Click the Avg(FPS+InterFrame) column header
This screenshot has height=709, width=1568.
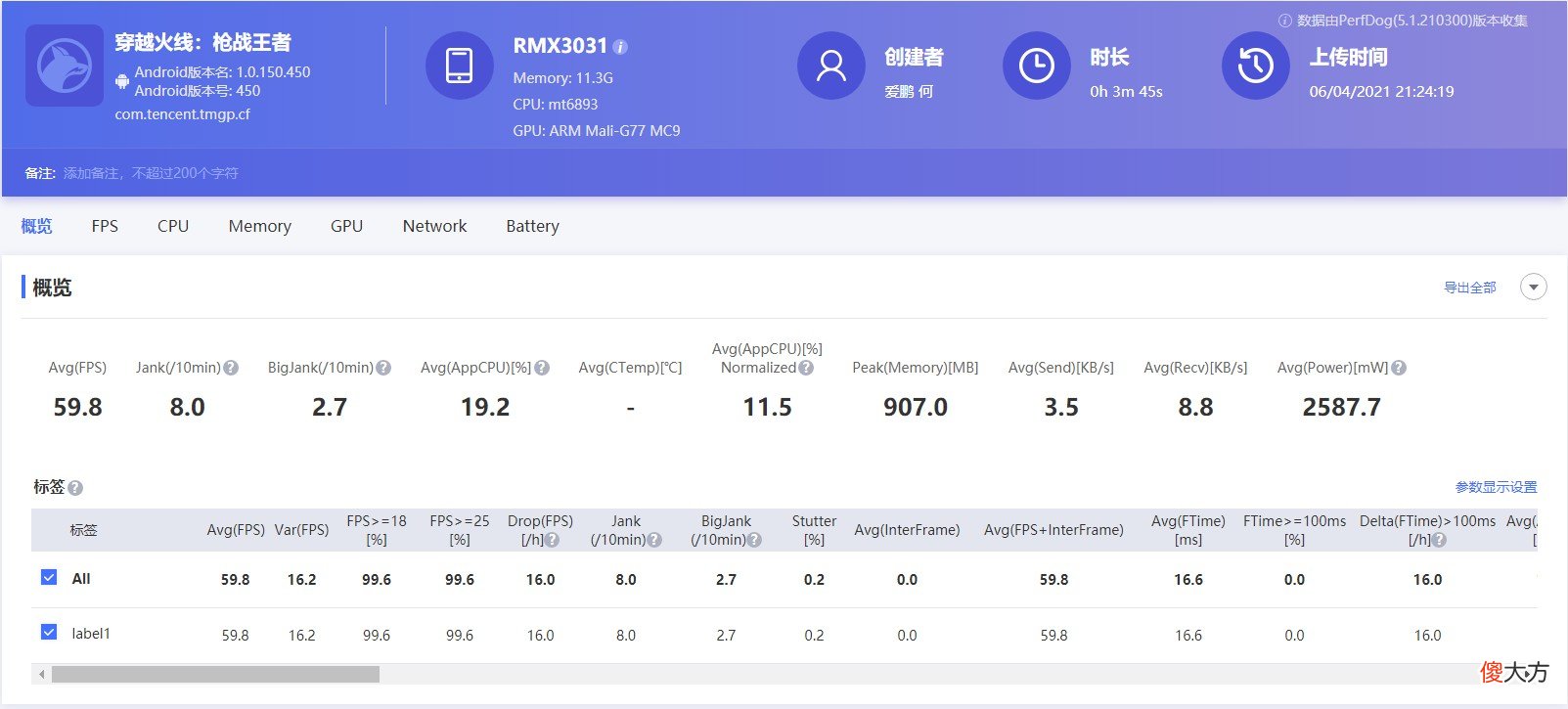[1053, 530]
